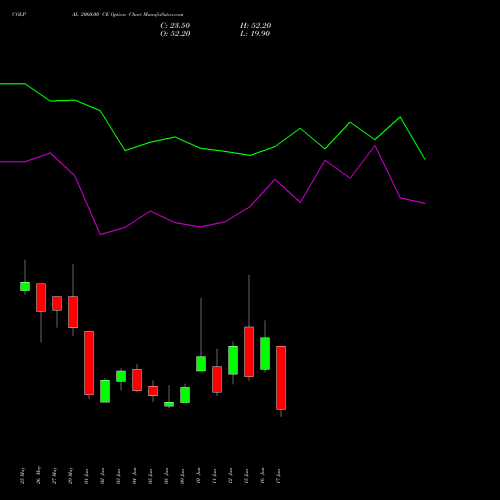
Task: Click the '05 Jun' date axis label
Action: (x=150, y=476)
